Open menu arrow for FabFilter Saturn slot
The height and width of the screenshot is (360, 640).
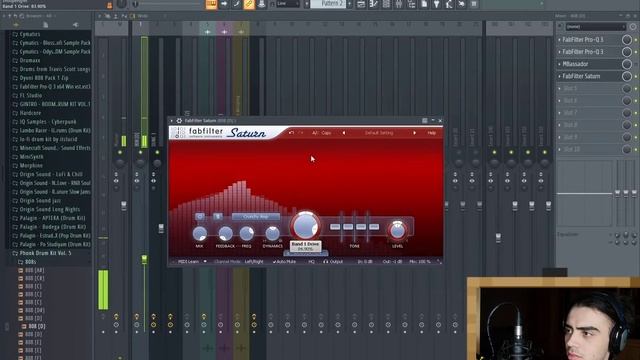(x=560, y=76)
